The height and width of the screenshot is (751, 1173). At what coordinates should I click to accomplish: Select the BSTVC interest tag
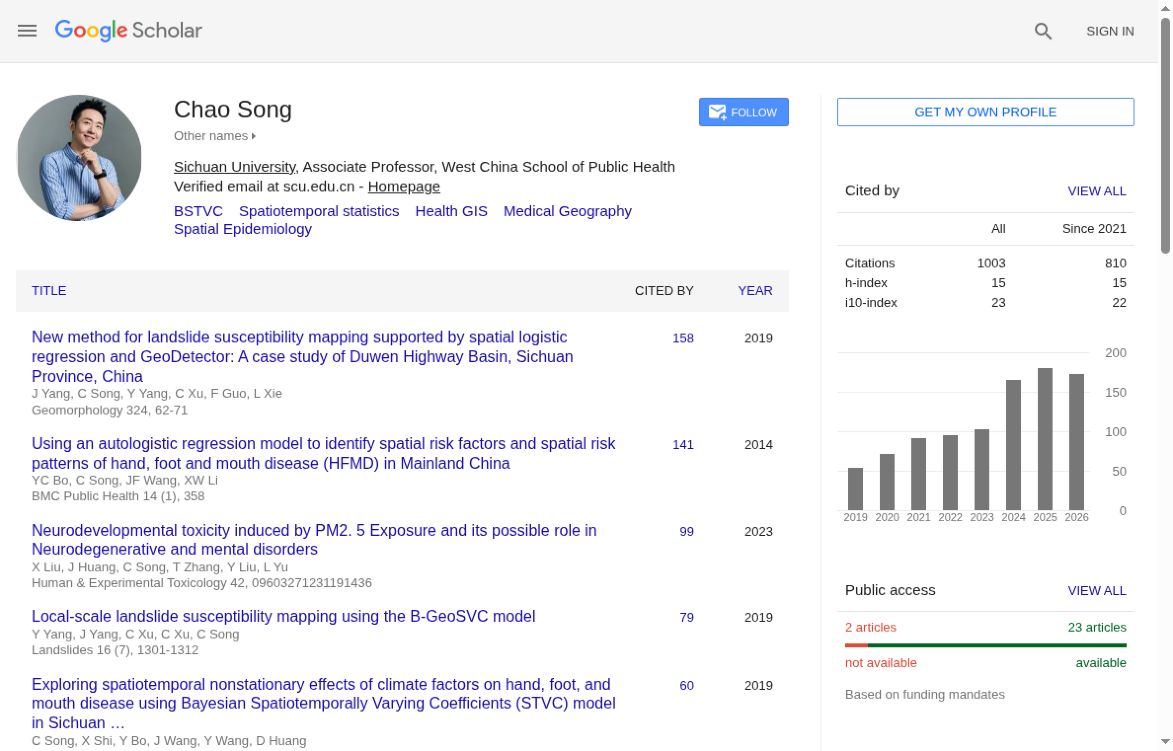(198, 211)
